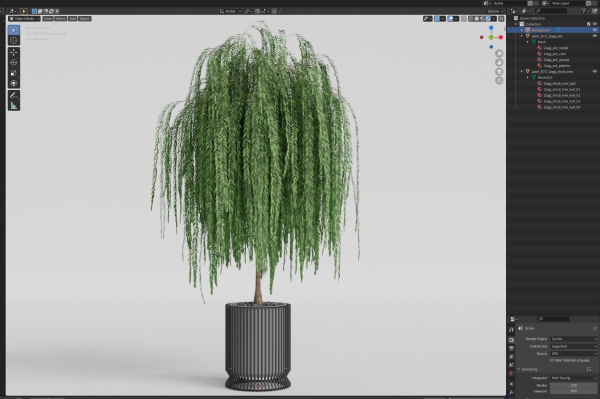Select the Measure tool
Viewport: 600px width, 399px height.
pyautogui.click(x=14, y=106)
